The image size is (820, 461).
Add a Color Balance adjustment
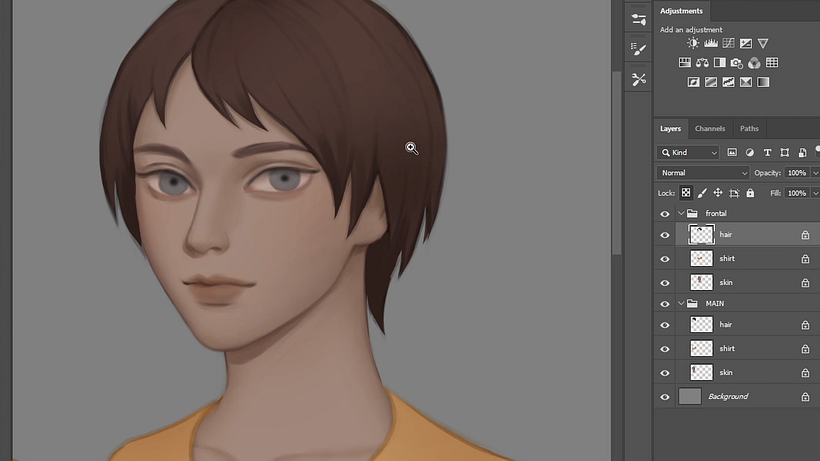[x=702, y=63]
